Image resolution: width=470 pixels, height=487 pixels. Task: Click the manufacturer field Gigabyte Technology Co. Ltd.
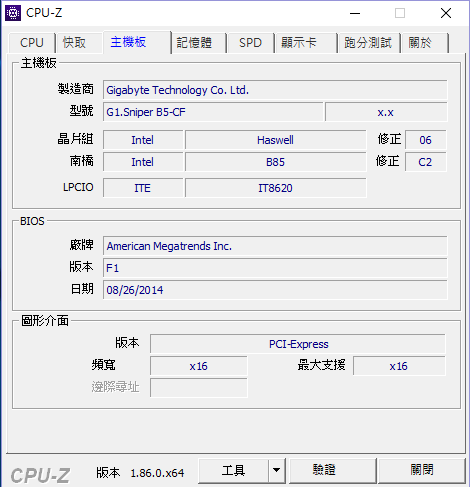click(275, 90)
